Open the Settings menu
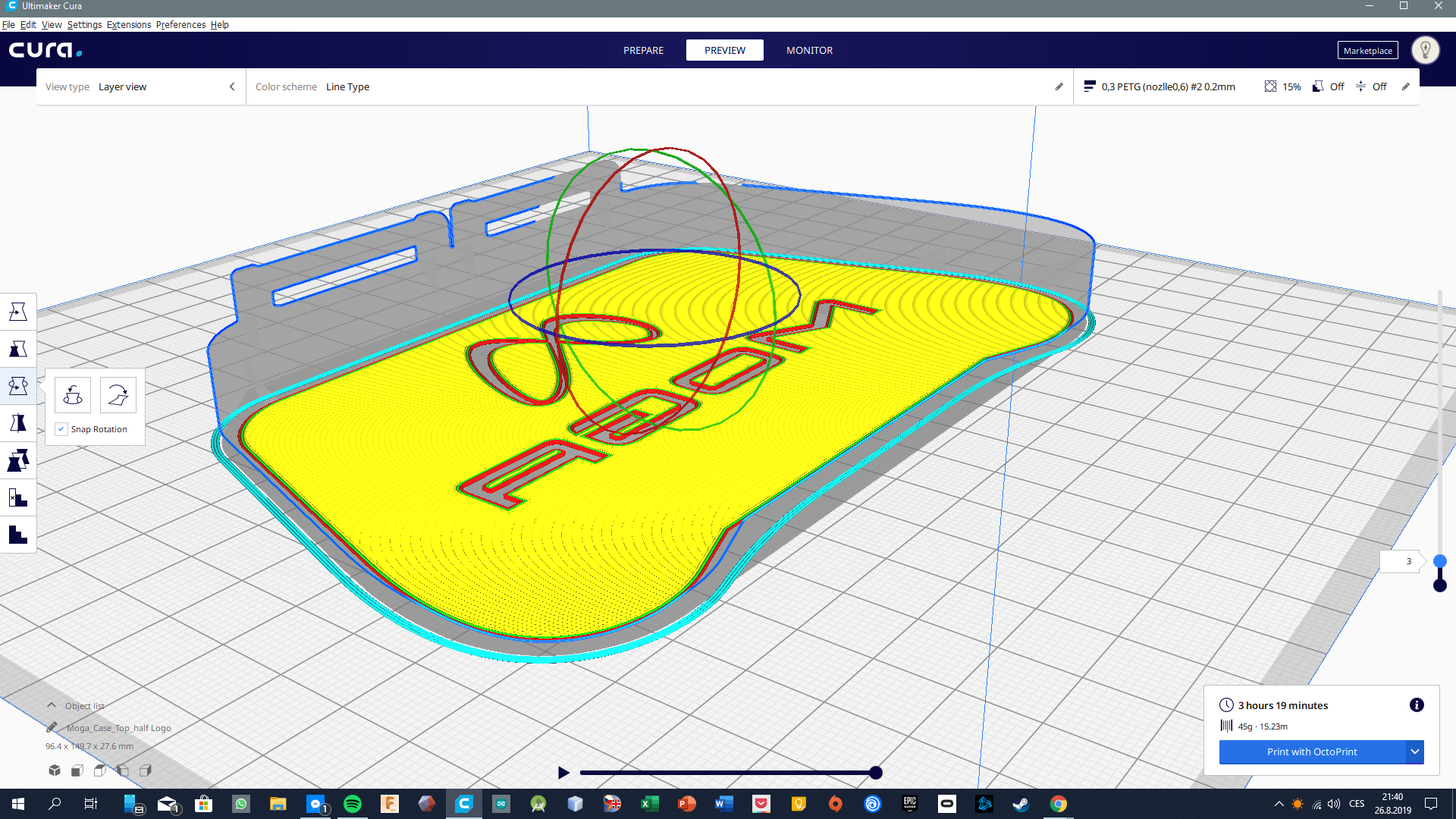The width and height of the screenshot is (1456, 819). (x=84, y=24)
